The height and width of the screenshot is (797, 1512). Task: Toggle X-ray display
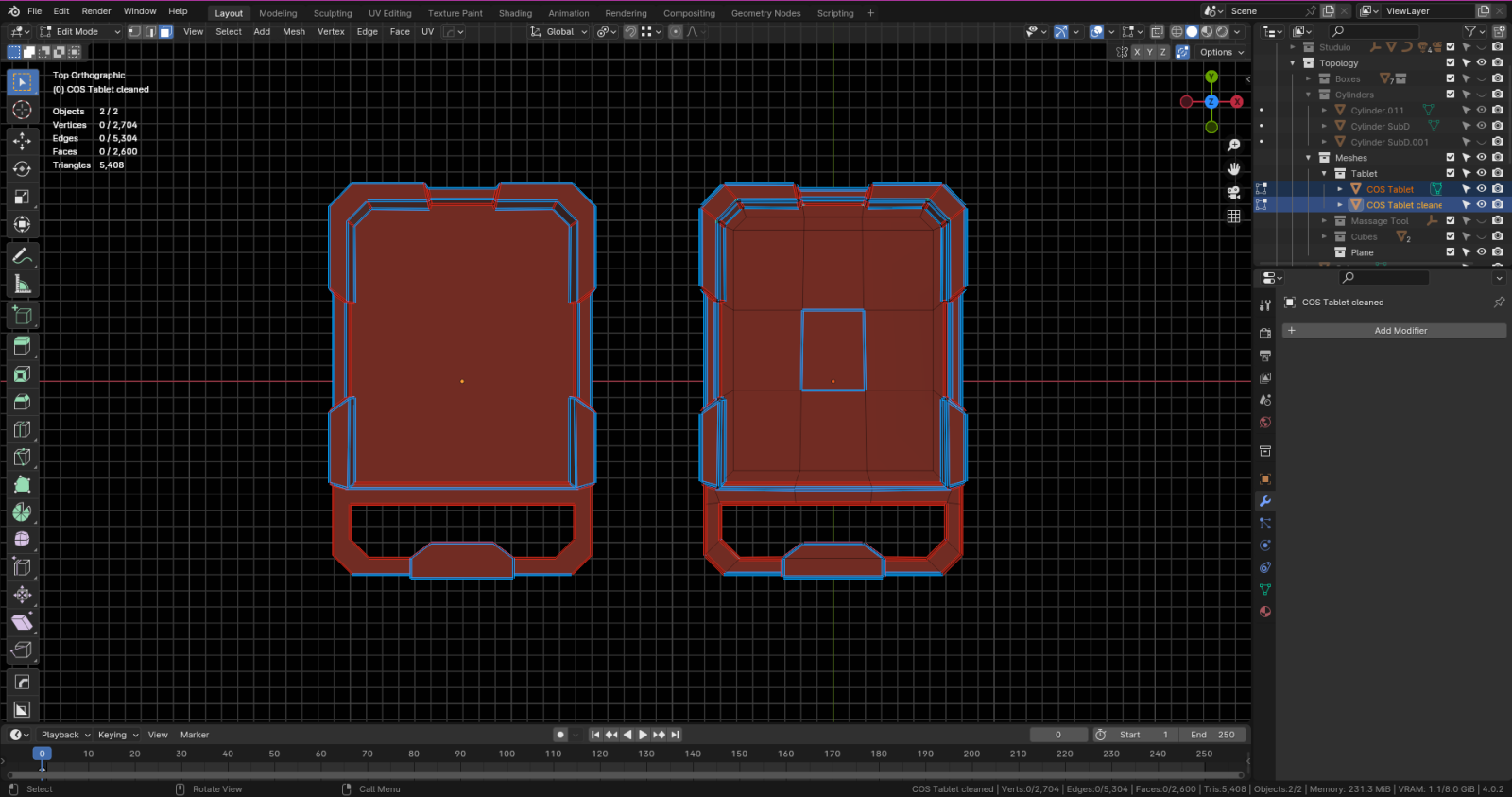(1157, 31)
